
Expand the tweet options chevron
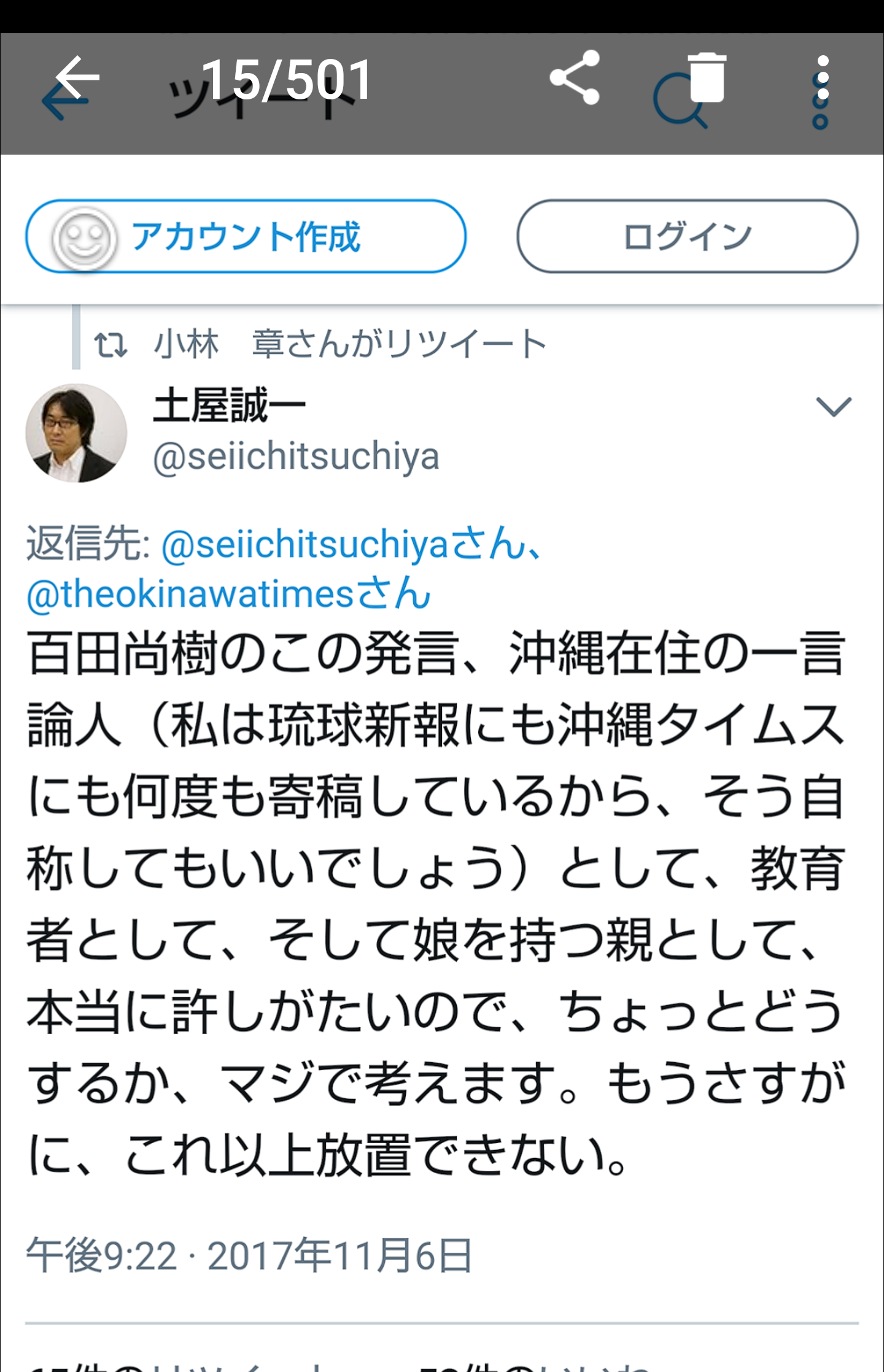click(834, 406)
